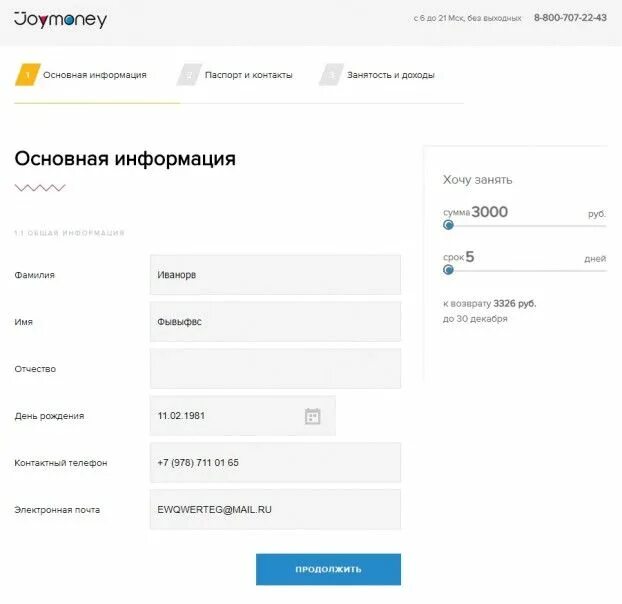The image size is (622, 604).
Task: Click the 5 days term value
Action: click(x=470, y=257)
